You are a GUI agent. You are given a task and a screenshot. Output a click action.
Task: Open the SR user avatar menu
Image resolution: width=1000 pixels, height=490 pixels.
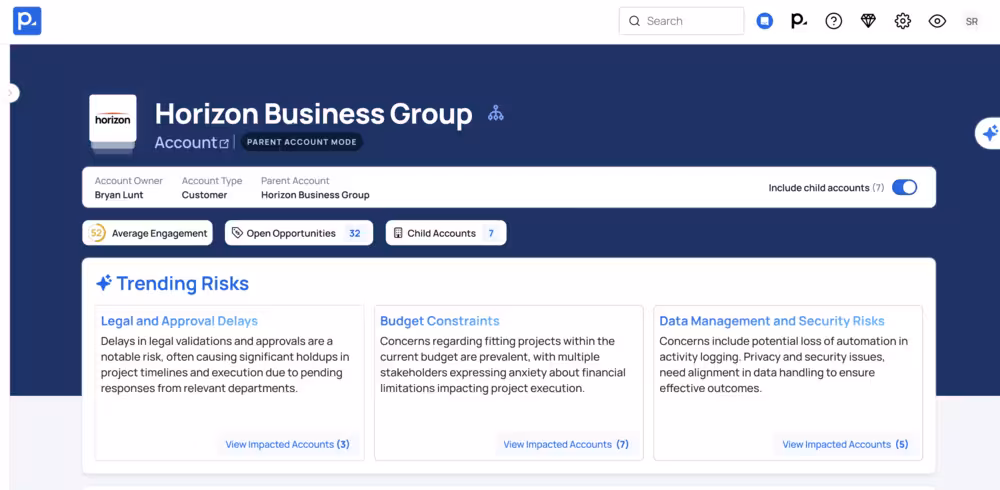click(x=971, y=21)
